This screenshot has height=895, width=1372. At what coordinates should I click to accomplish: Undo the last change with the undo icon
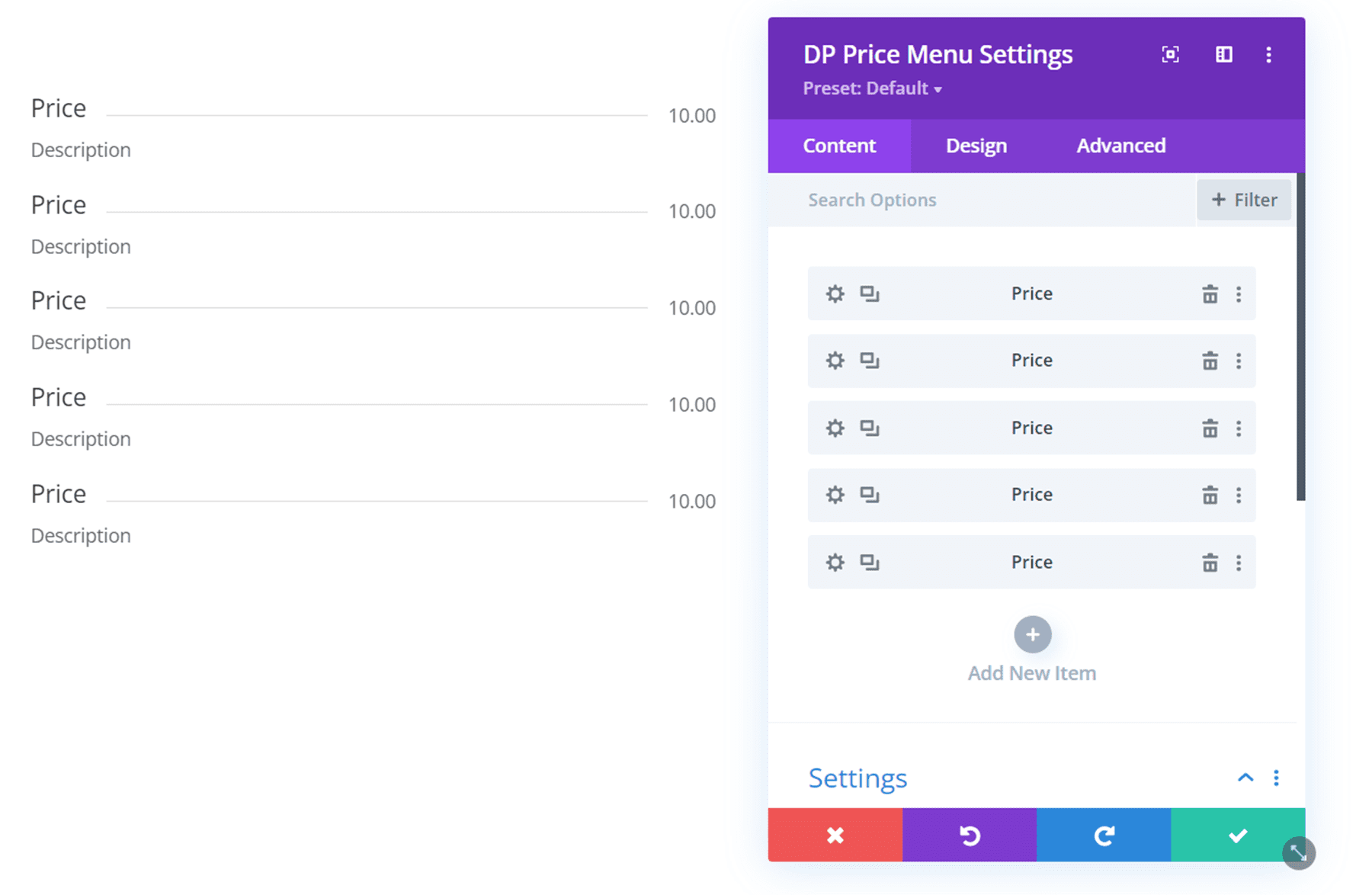click(970, 835)
